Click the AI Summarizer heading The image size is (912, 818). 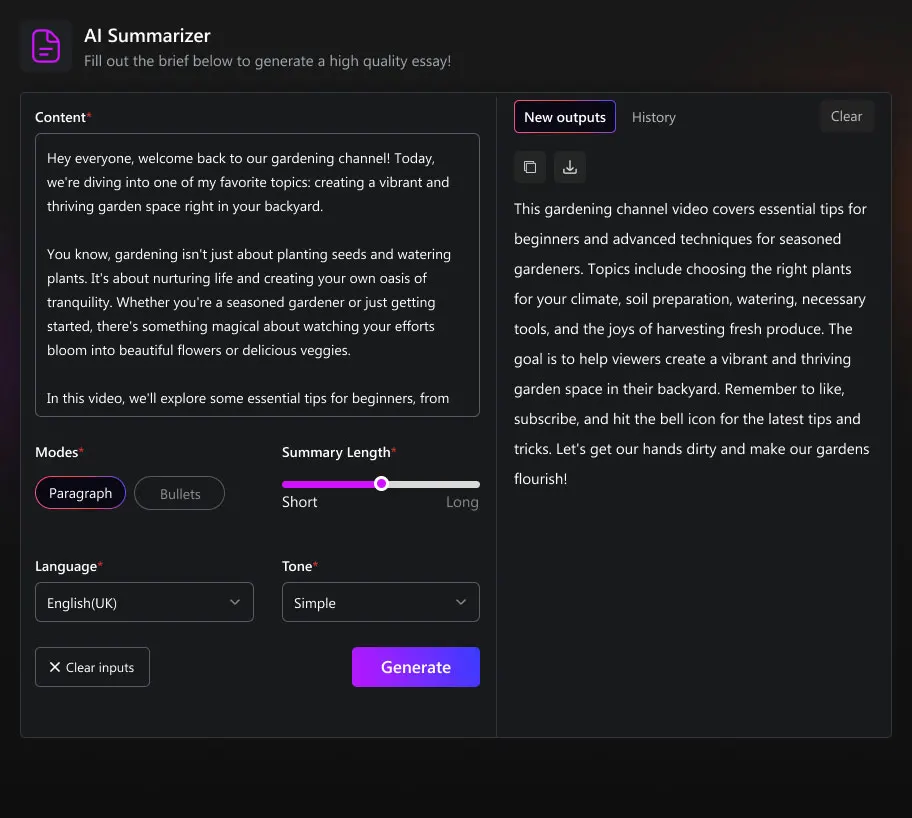pyautogui.click(x=147, y=35)
